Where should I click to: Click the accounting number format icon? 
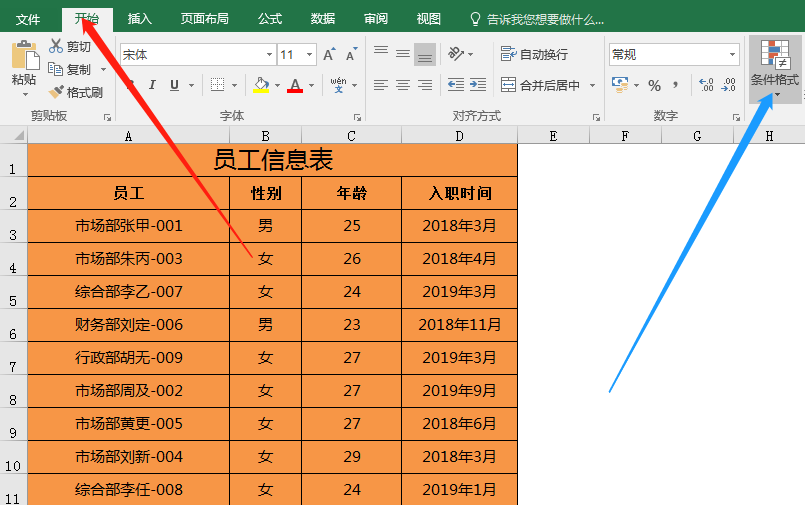point(620,85)
